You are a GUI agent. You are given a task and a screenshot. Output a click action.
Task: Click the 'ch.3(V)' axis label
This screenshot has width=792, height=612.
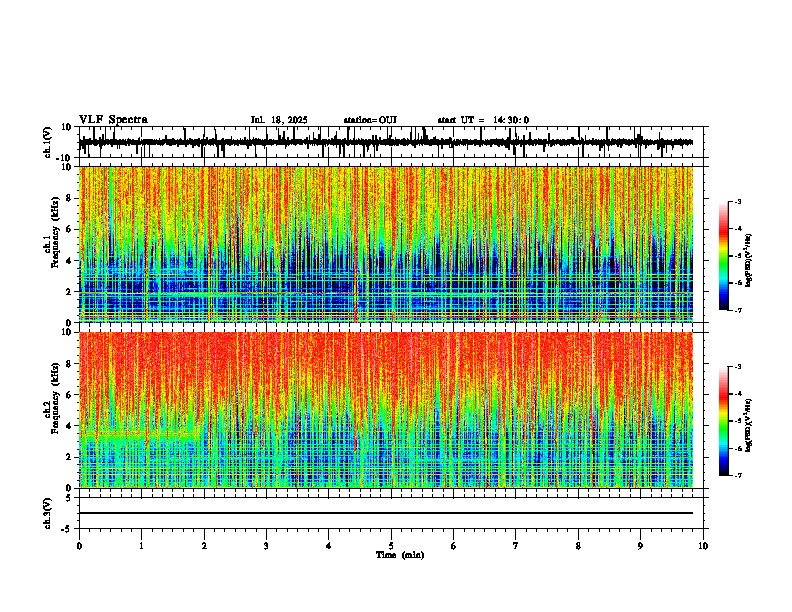click(x=48, y=513)
